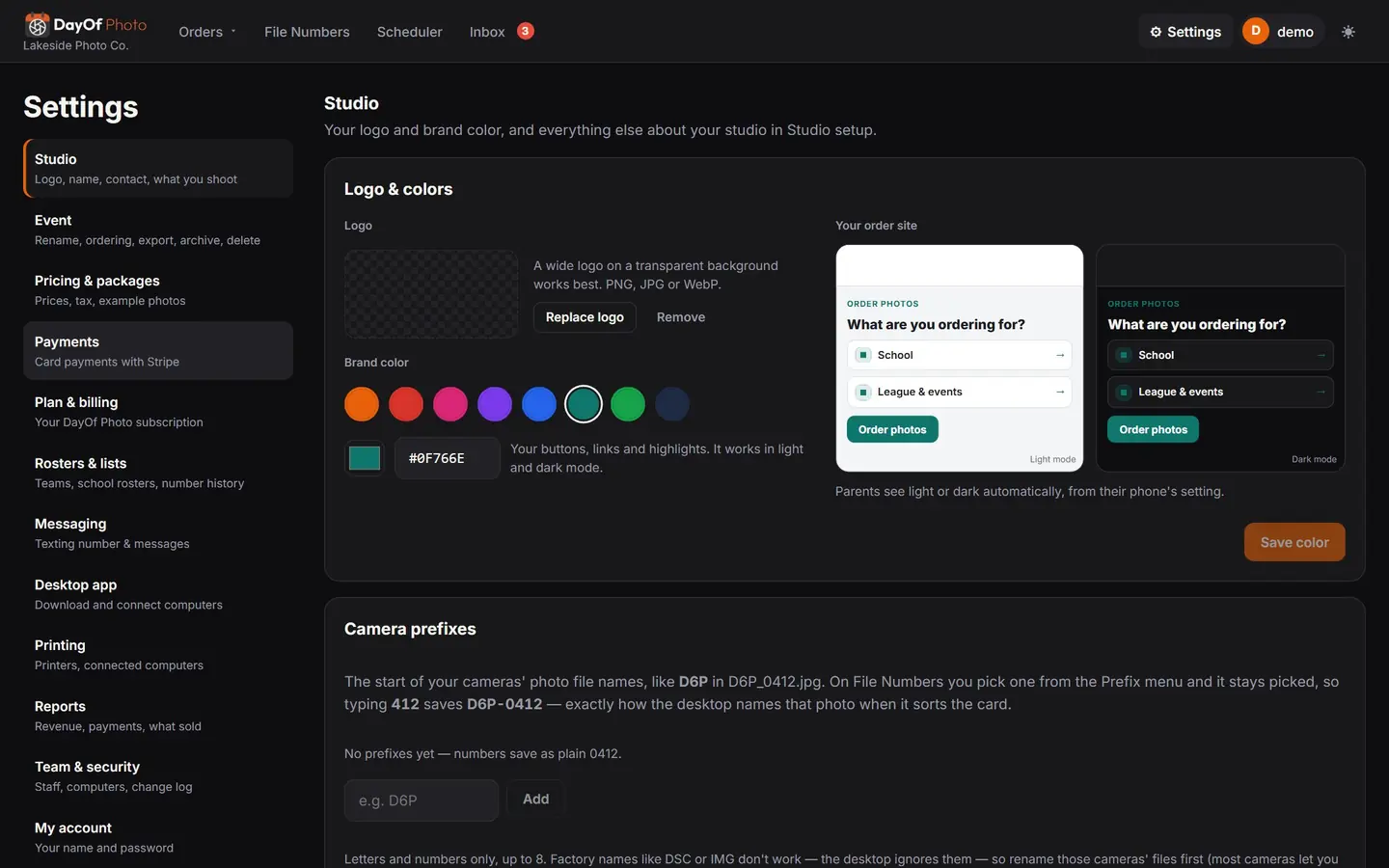This screenshot has height=868, width=1389.
Task: Choose the dark navy brand color swatch
Action: 672,404
